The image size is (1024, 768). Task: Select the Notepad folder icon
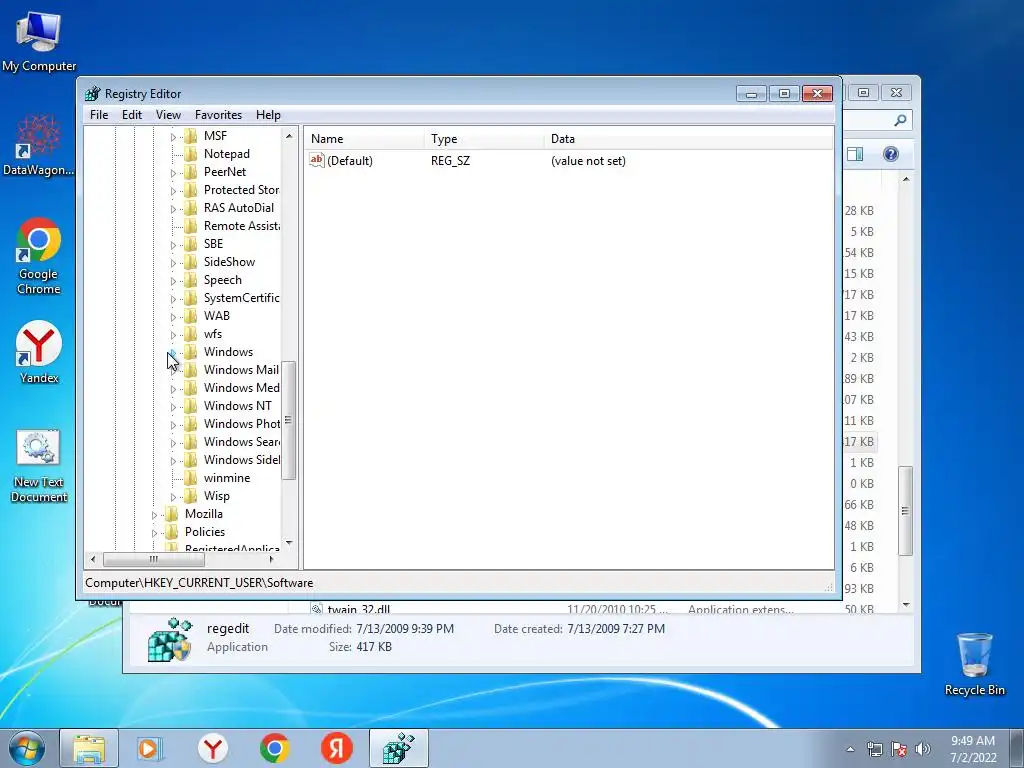coord(191,153)
